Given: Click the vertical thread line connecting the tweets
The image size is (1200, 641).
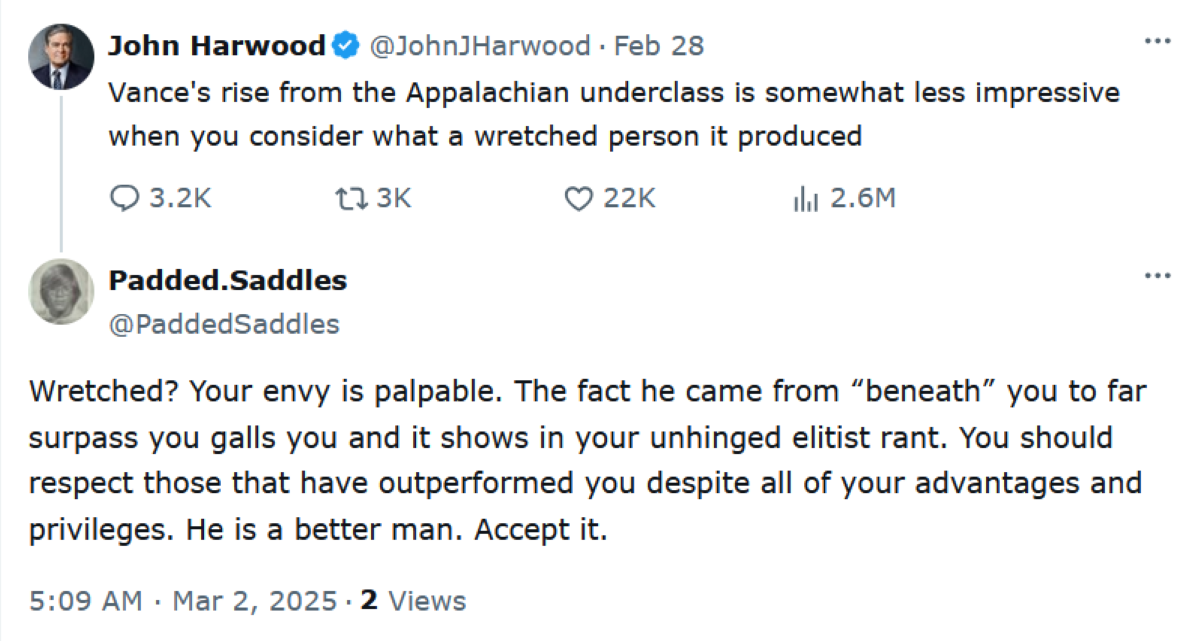Looking at the screenshot, I should pos(61,172).
